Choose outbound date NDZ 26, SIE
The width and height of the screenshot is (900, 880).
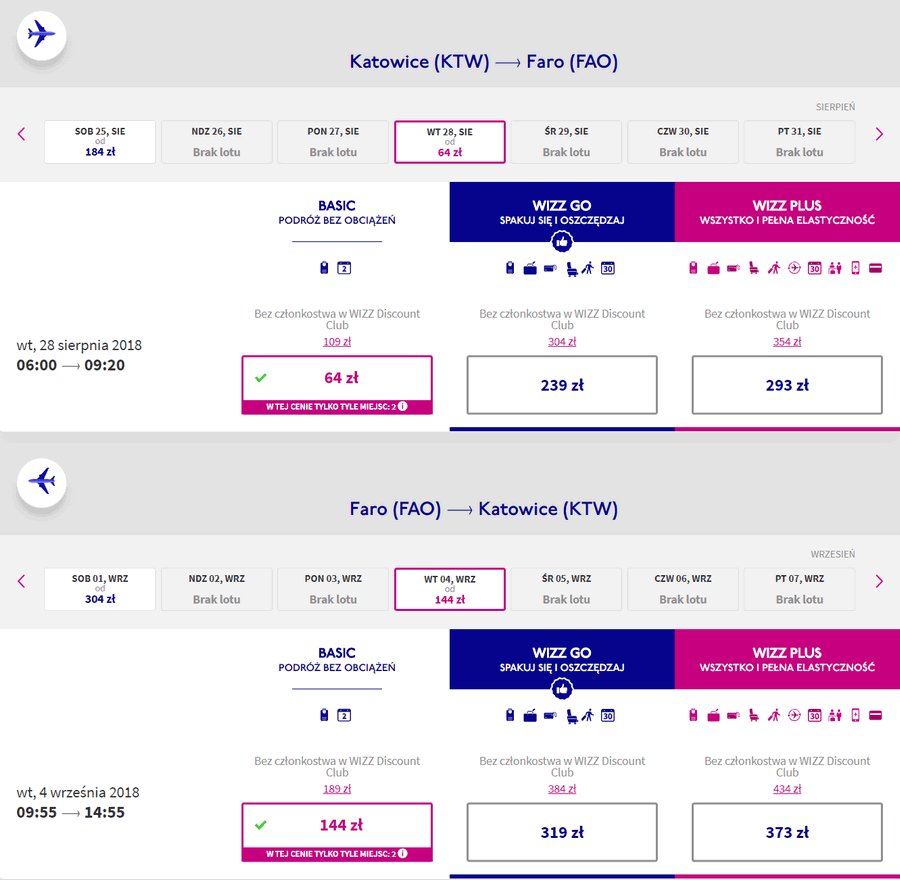[x=216, y=142]
